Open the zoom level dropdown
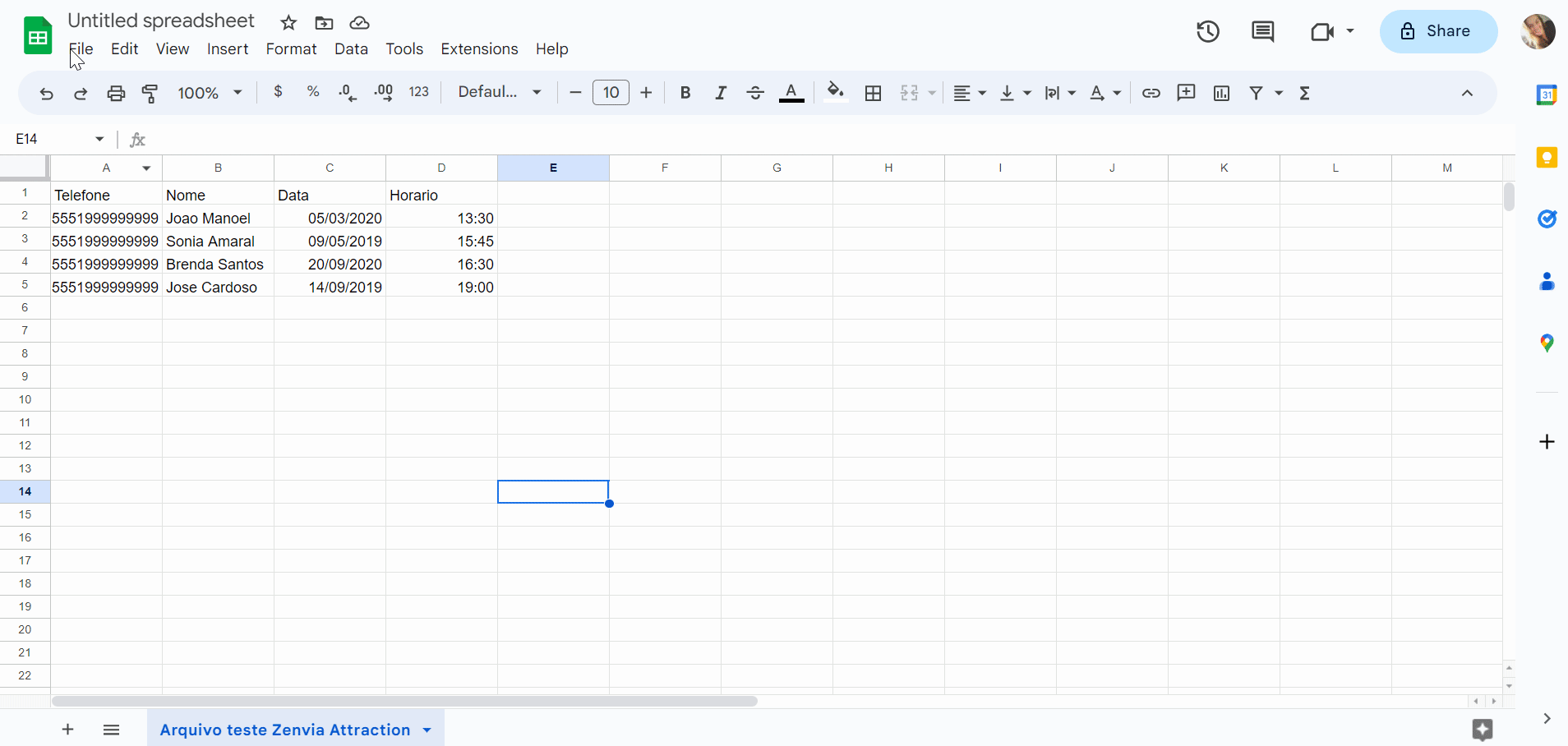1568x746 pixels. 208,93
